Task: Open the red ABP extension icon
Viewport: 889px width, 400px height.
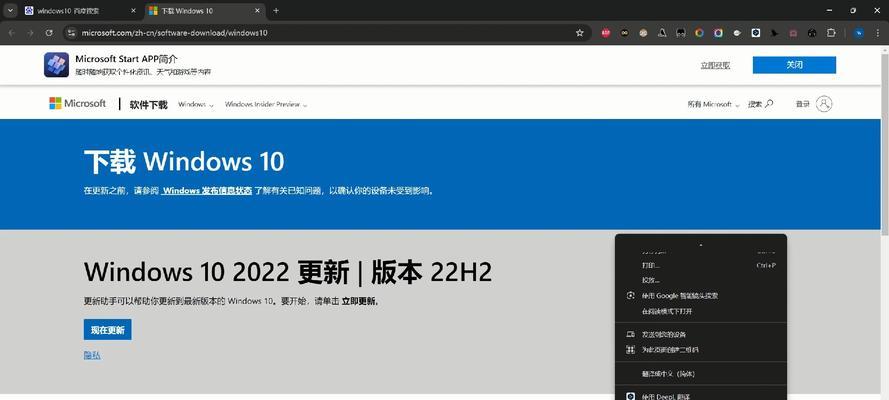Action: point(606,33)
